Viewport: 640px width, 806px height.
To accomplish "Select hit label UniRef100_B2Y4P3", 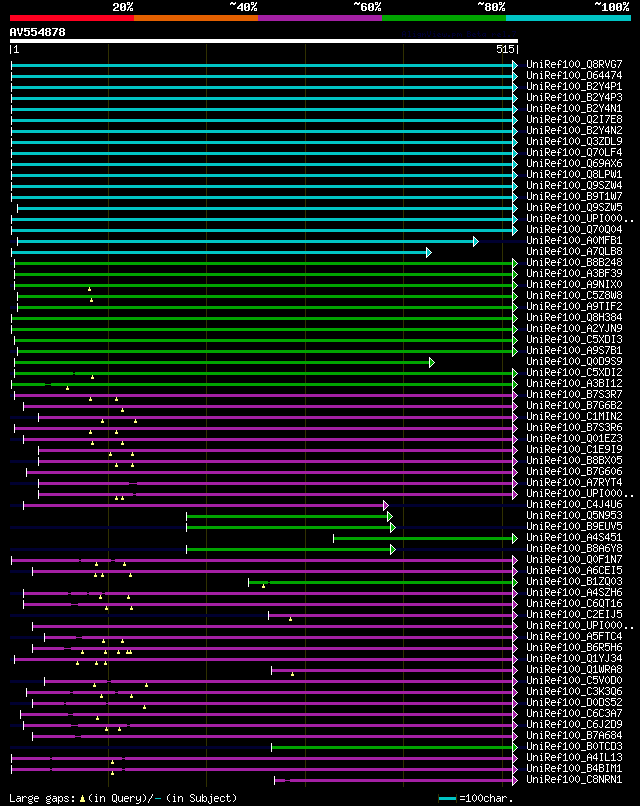I will (x=574, y=97).
